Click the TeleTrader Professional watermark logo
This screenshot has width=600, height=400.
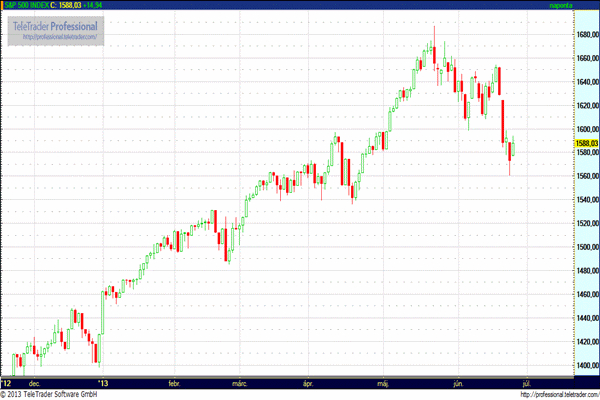pyautogui.click(x=56, y=25)
